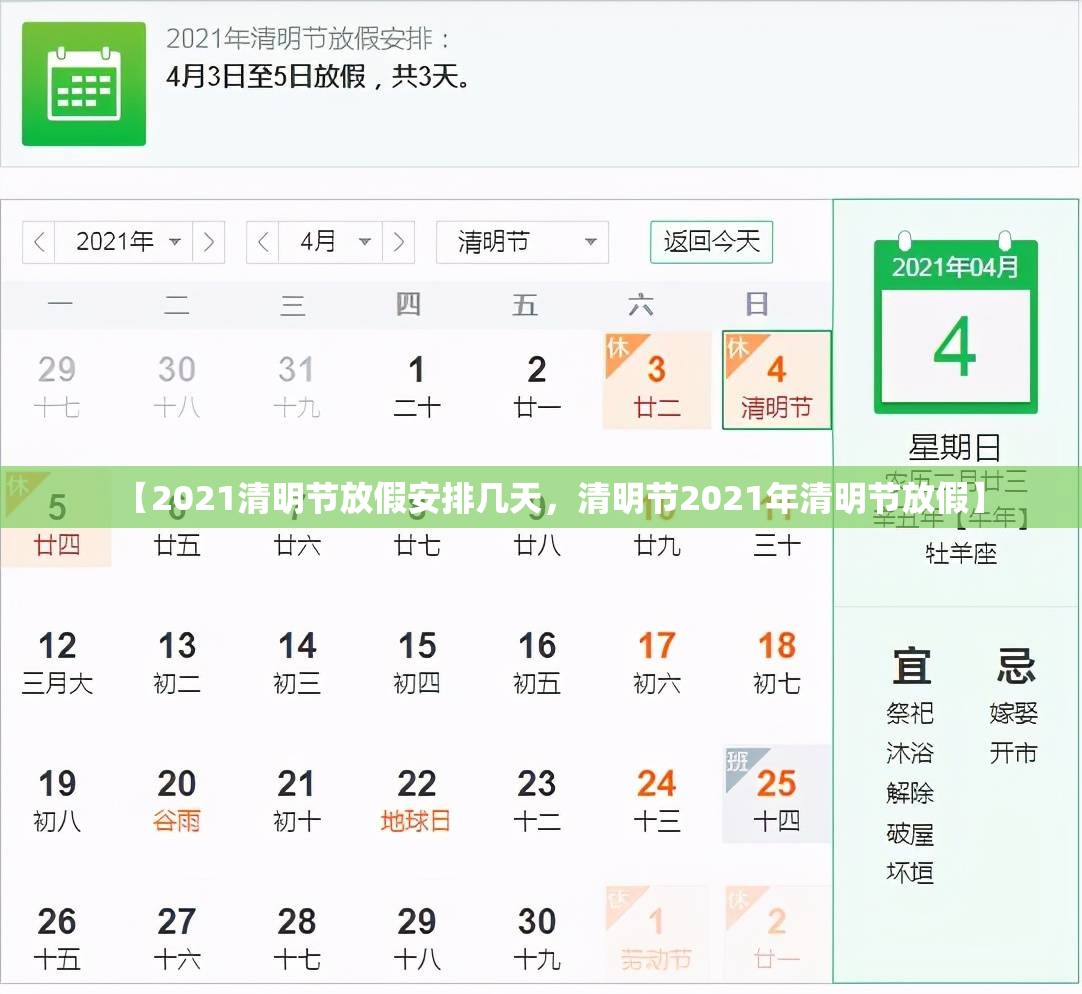Select May 1 劳动节 greyed cell

click(x=657, y=934)
